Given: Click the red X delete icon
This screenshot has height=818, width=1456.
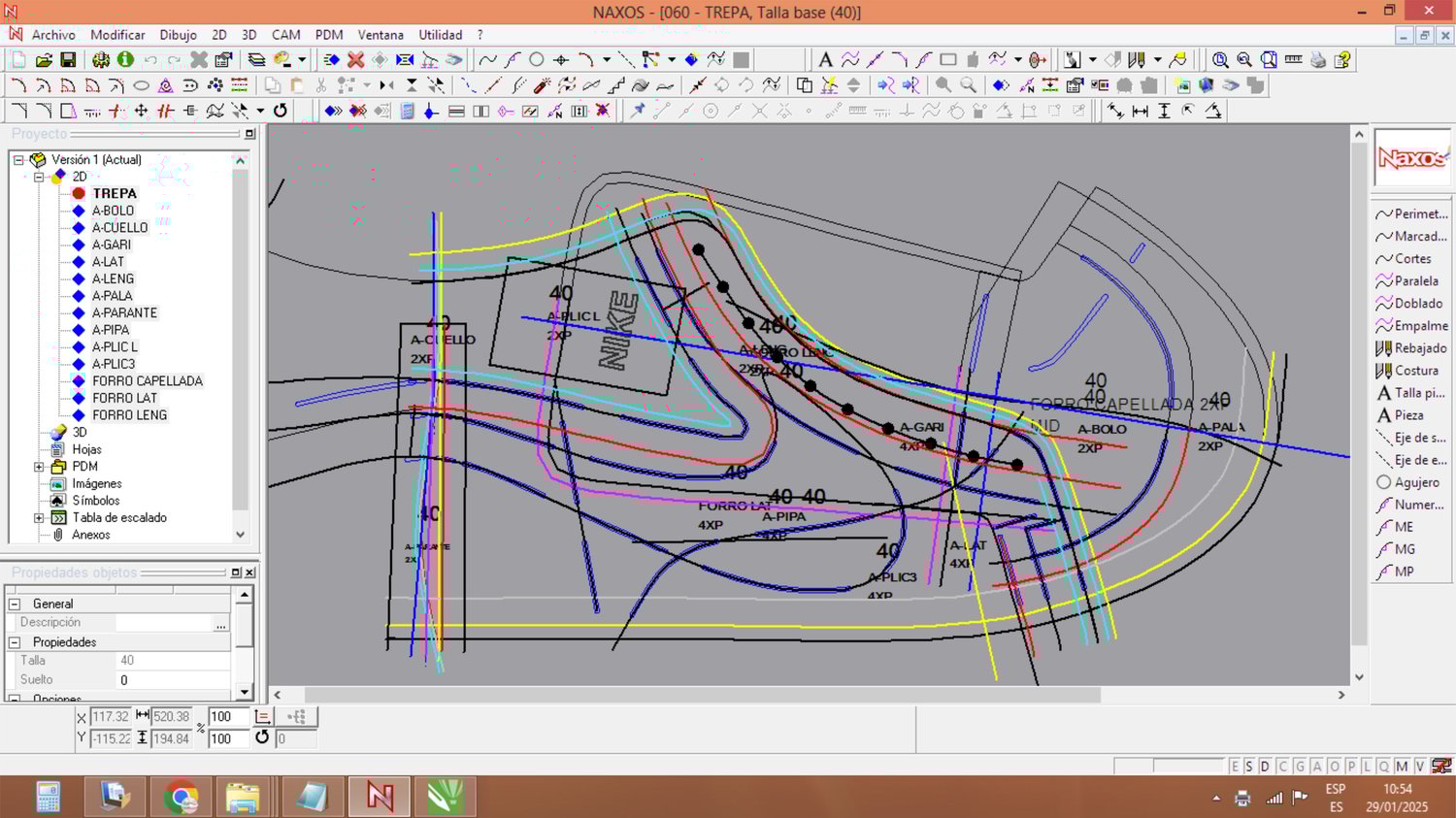Looking at the screenshot, I should (x=356, y=60).
